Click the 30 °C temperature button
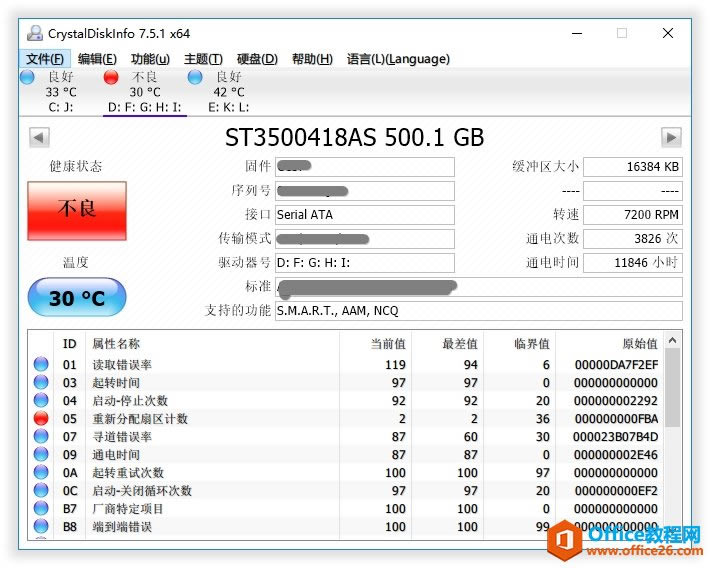 pyautogui.click(x=77, y=297)
